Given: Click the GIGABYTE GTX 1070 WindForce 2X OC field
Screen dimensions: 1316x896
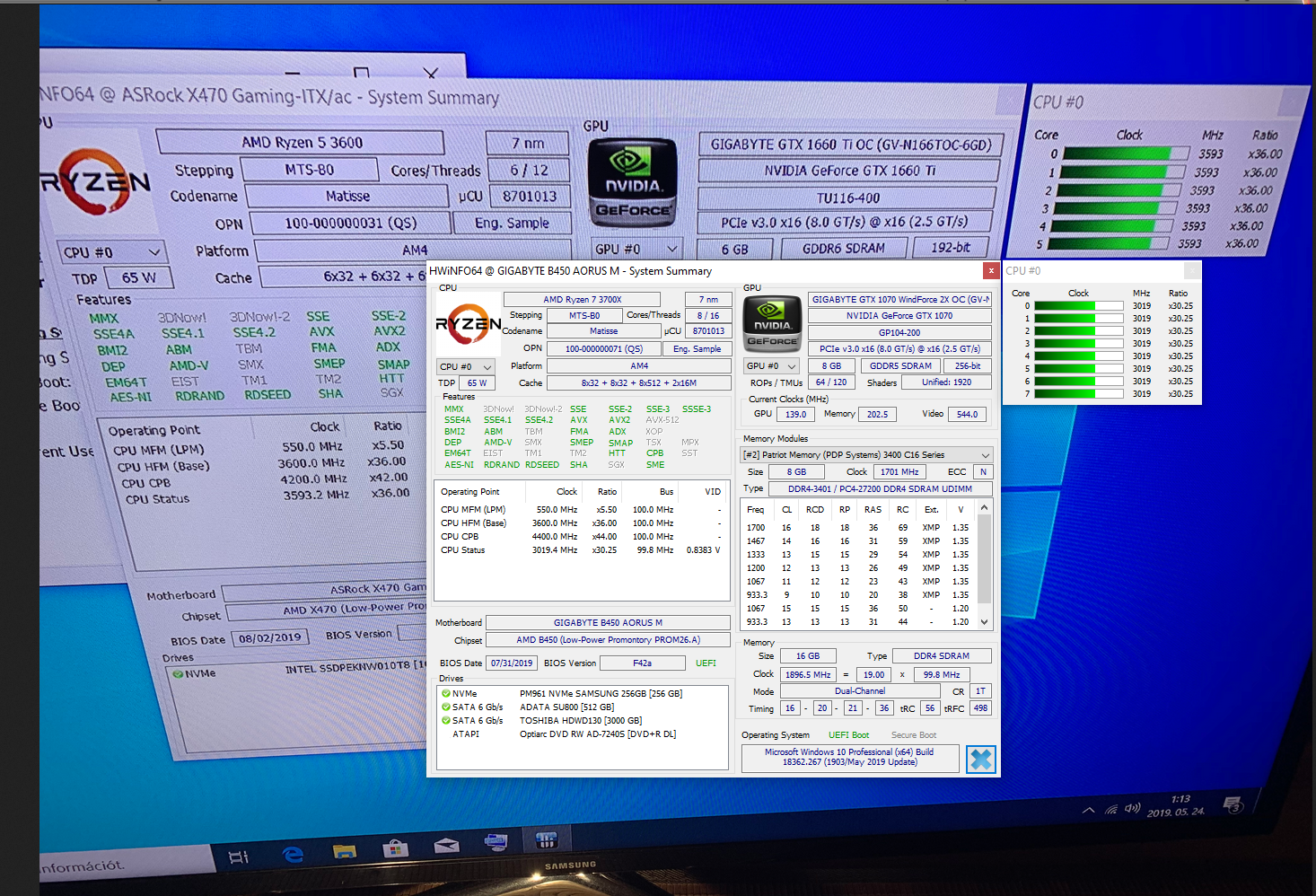Looking at the screenshot, I should pyautogui.click(x=899, y=299).
